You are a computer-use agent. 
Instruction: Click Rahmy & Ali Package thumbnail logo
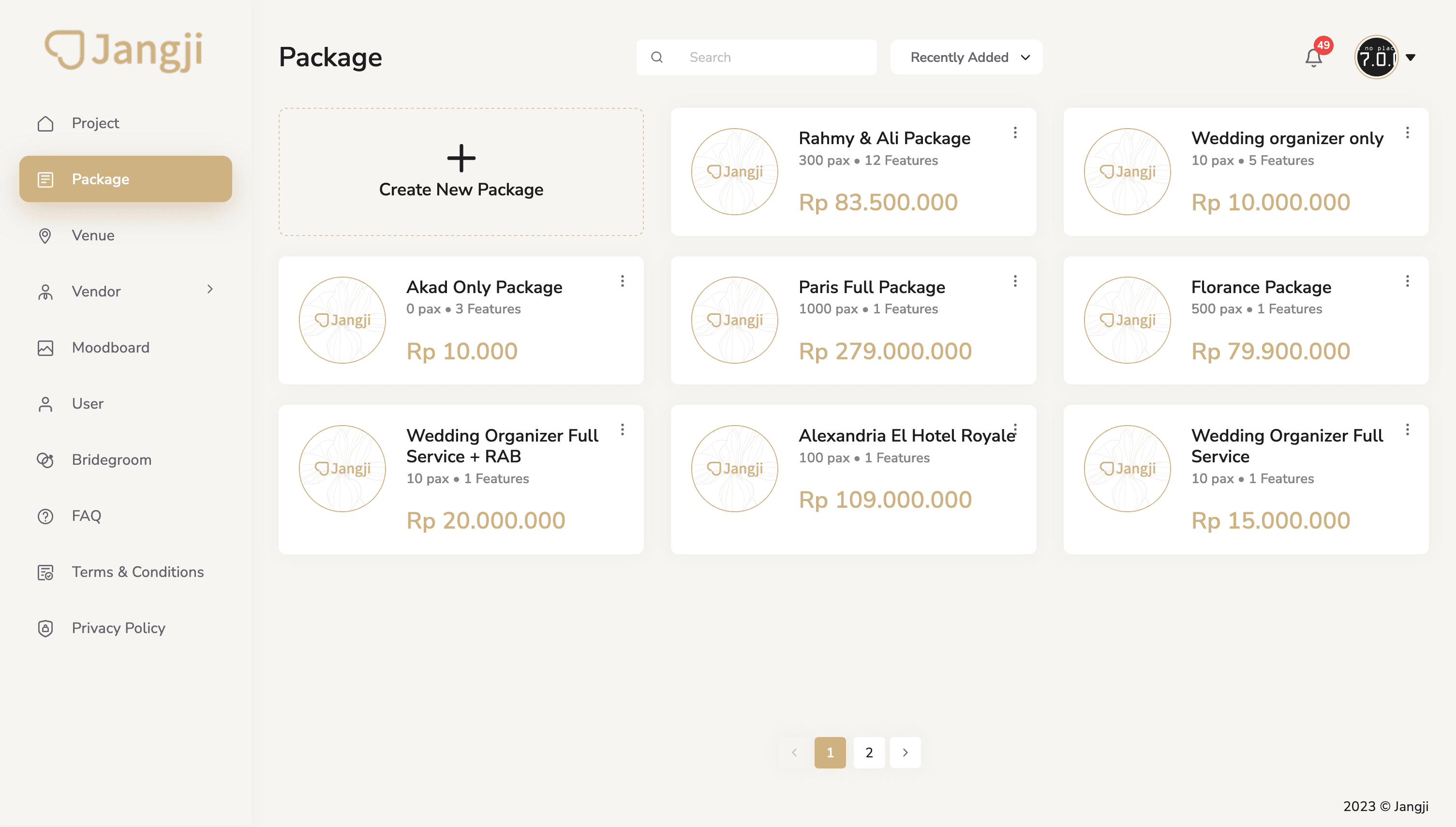coord(735,172)
